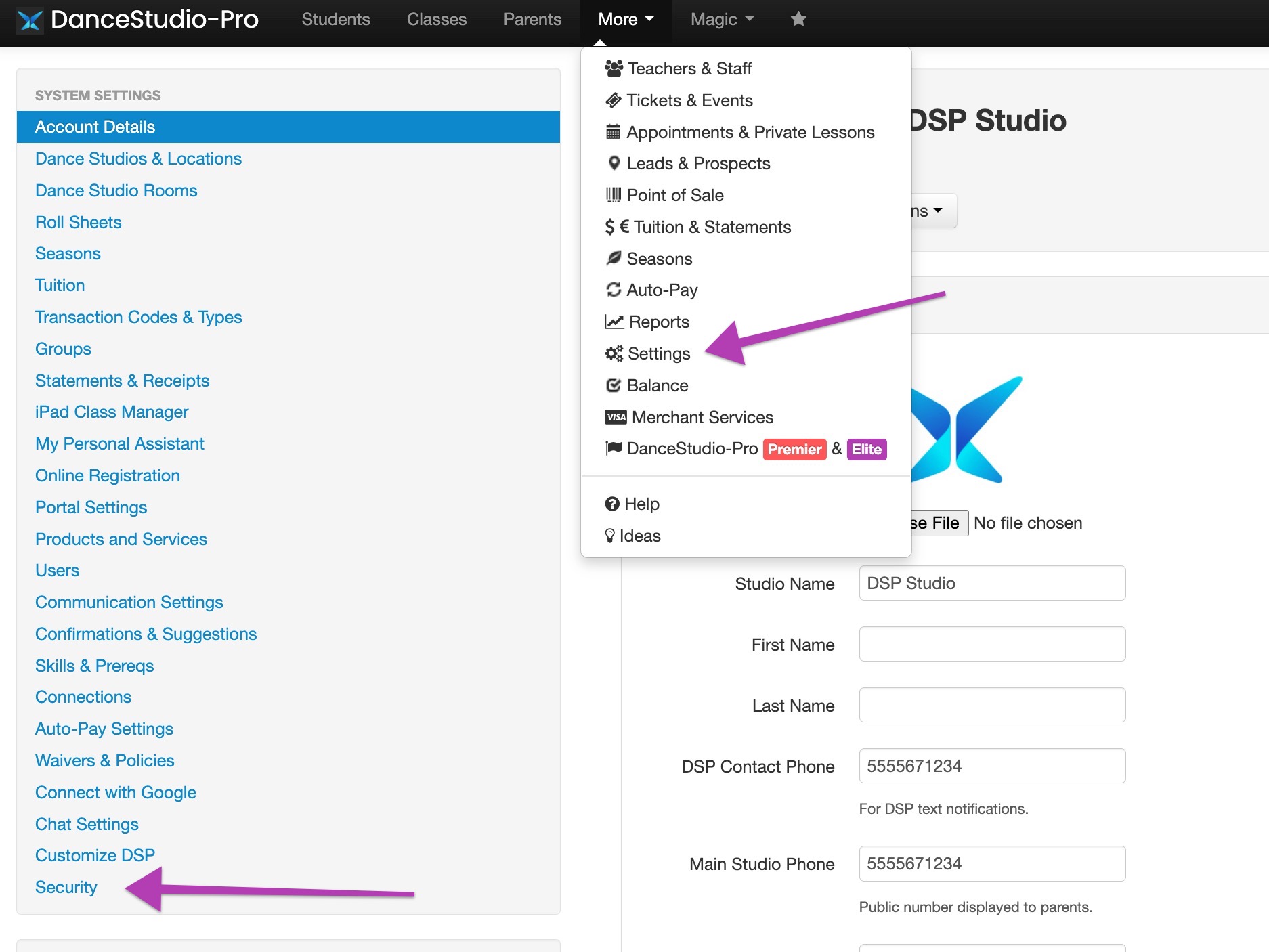
Task: Click the Leads & Prospects map pin icon
Action: 614,163
